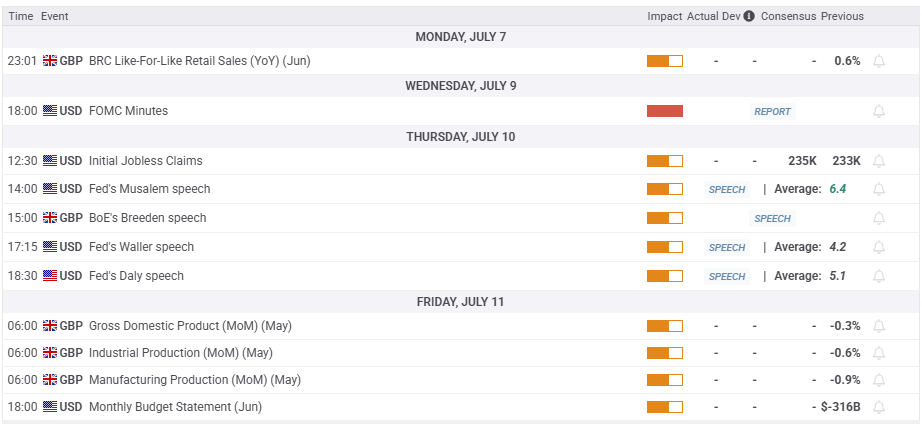
Task: Click the red impact bar for FOMC Minutes
Action: click(x=664, y=111)
